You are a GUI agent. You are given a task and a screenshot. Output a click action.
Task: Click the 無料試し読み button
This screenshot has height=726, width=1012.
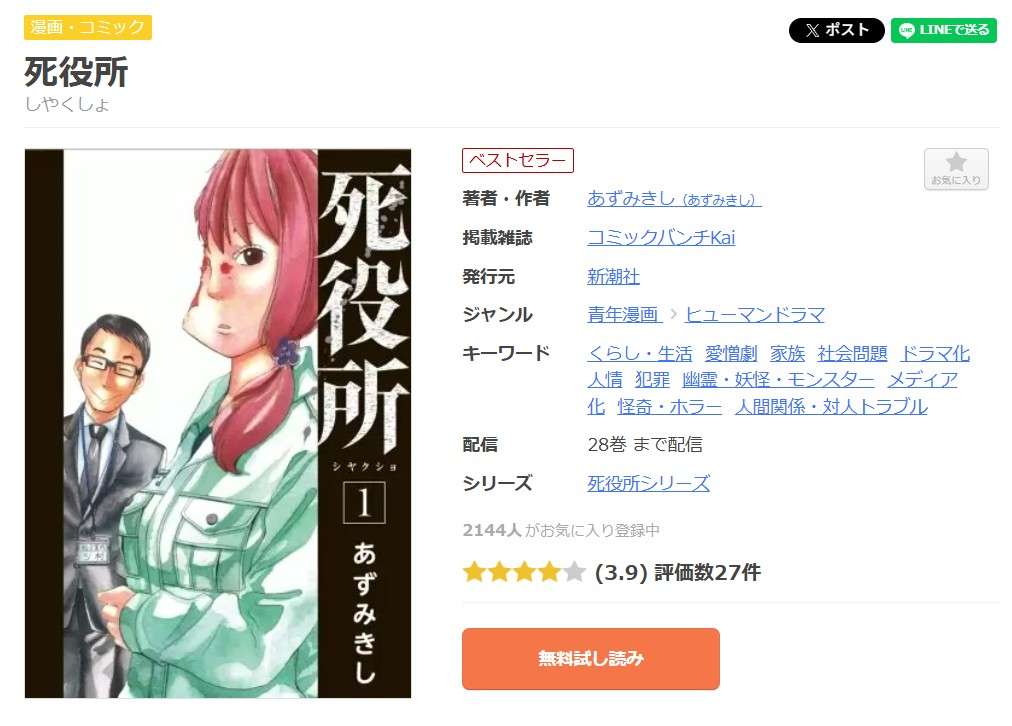coord(591,658)
